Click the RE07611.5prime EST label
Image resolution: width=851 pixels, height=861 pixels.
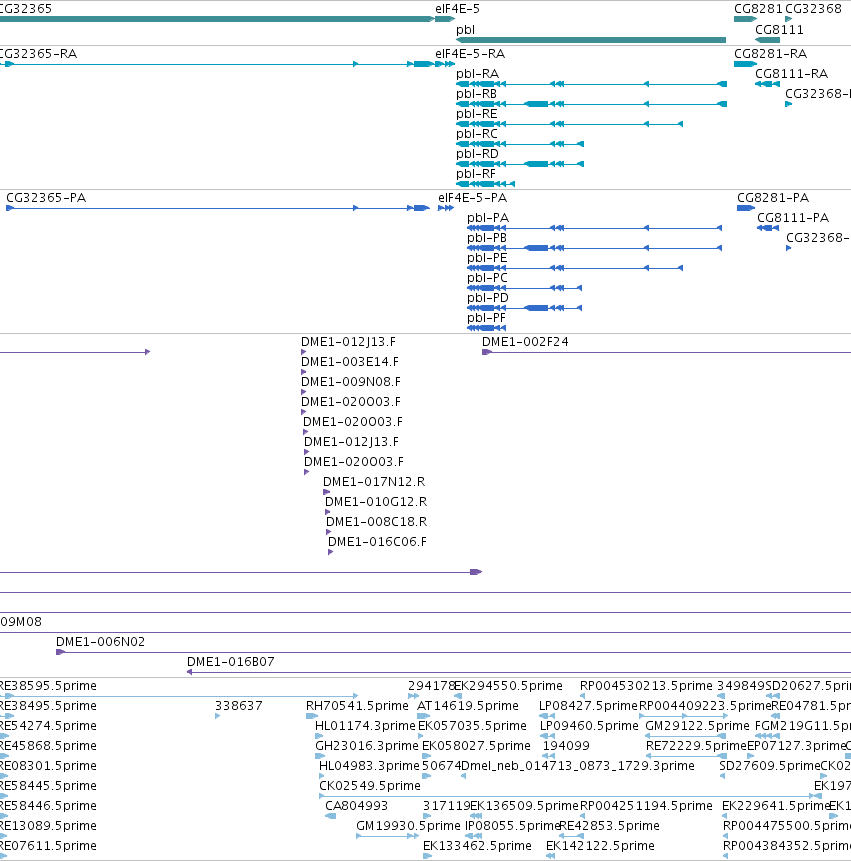tap(48, 846)
